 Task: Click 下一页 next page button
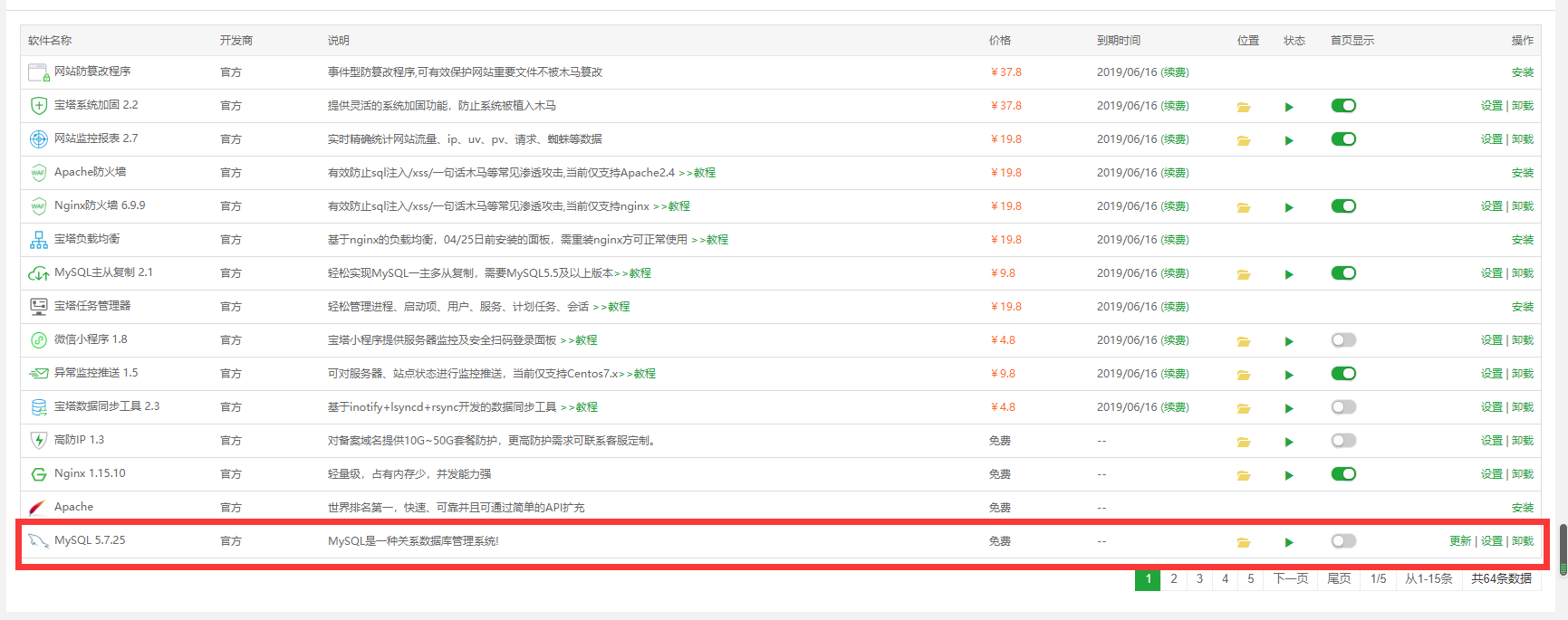[x=1291, y=579]
